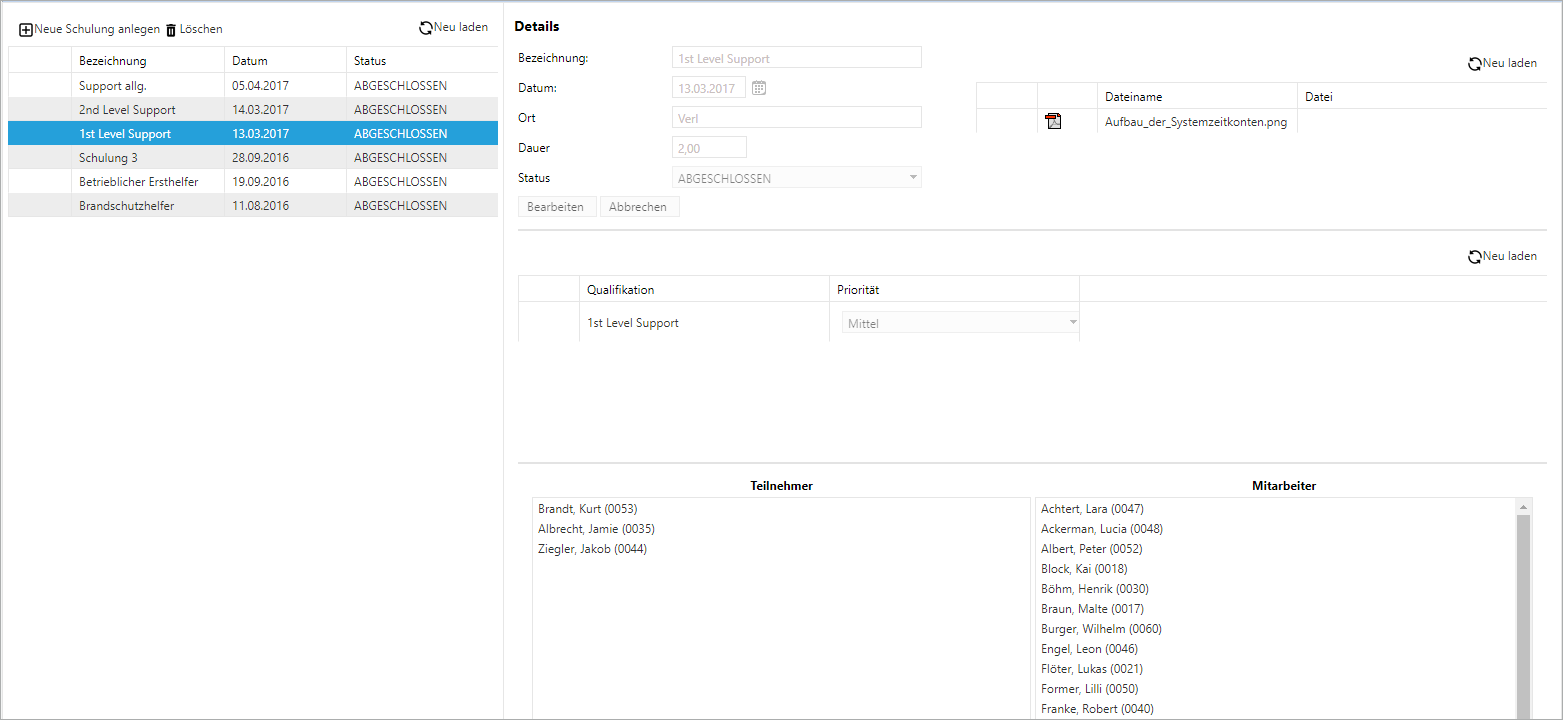Select employee Engel, Leon (0046)
Viewport: 1563px width, 720px height.
click(x=1091, y=649)
